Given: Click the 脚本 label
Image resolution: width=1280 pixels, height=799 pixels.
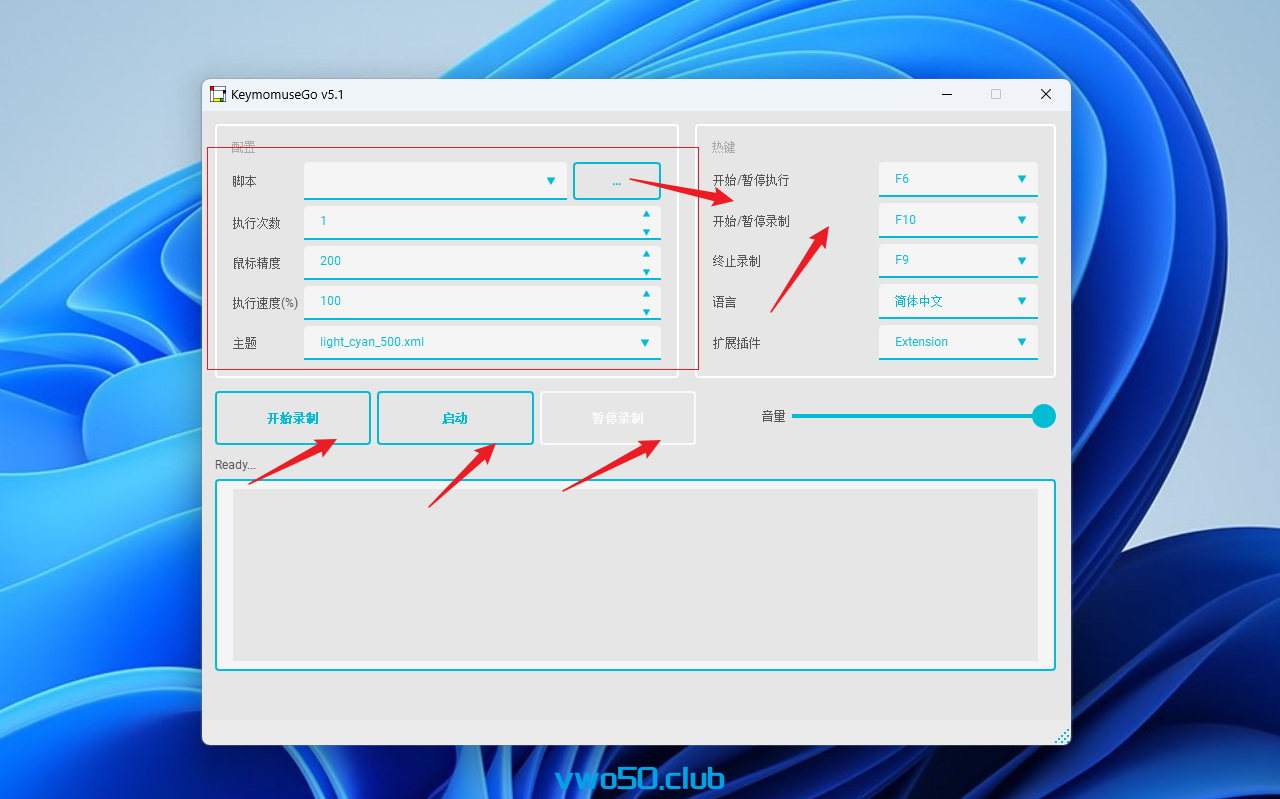Looking at the screenshot, I should point(244,182).
